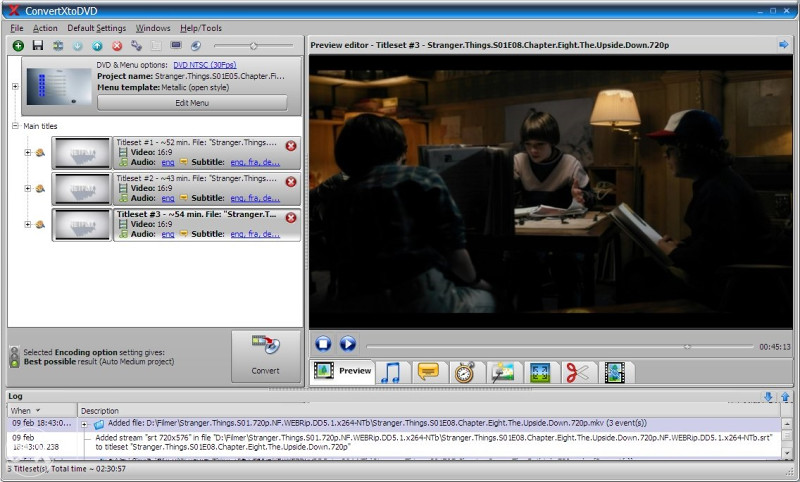The image size is (800, 482).
Task: Select the Added stream srt log row
Action: tap(393, 442)
